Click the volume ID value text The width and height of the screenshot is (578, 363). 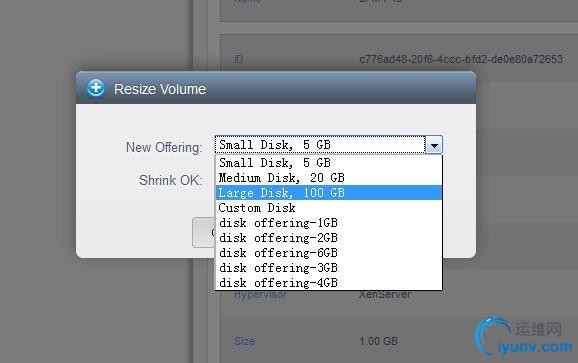461,59
